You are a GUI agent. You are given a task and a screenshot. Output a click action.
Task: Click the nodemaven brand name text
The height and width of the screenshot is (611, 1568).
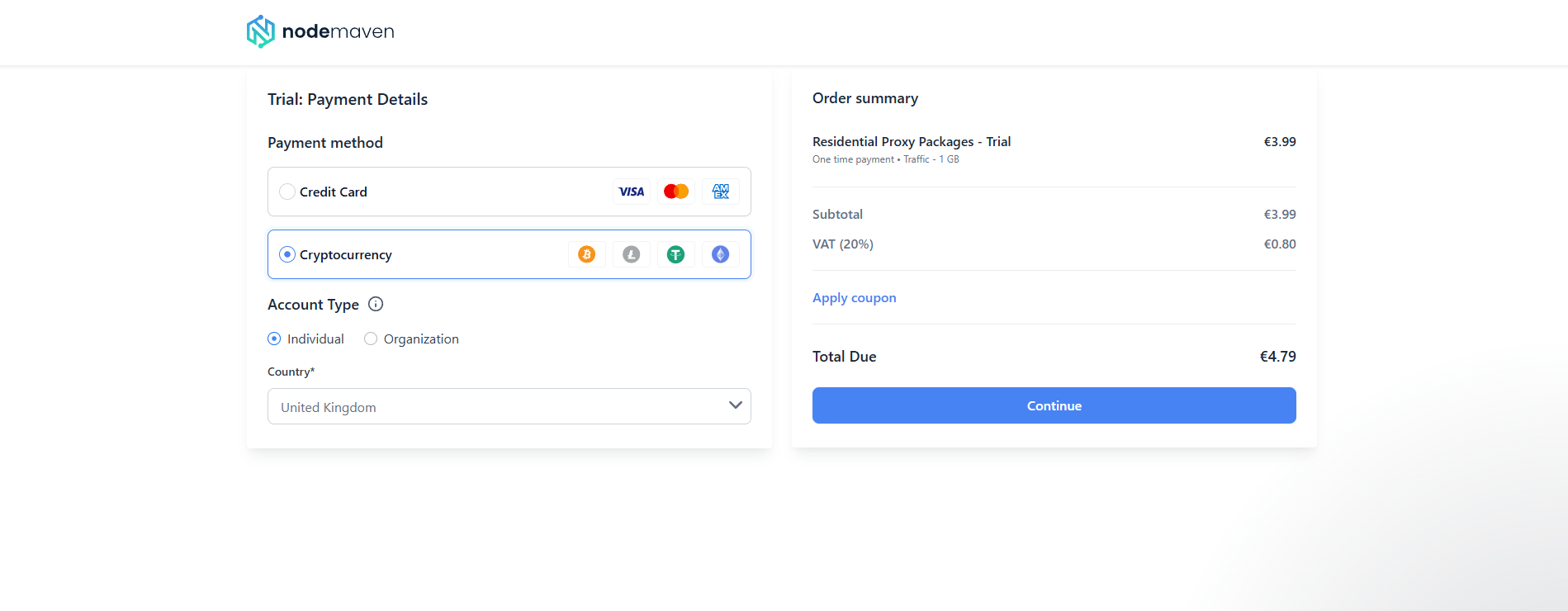[339, 31]
